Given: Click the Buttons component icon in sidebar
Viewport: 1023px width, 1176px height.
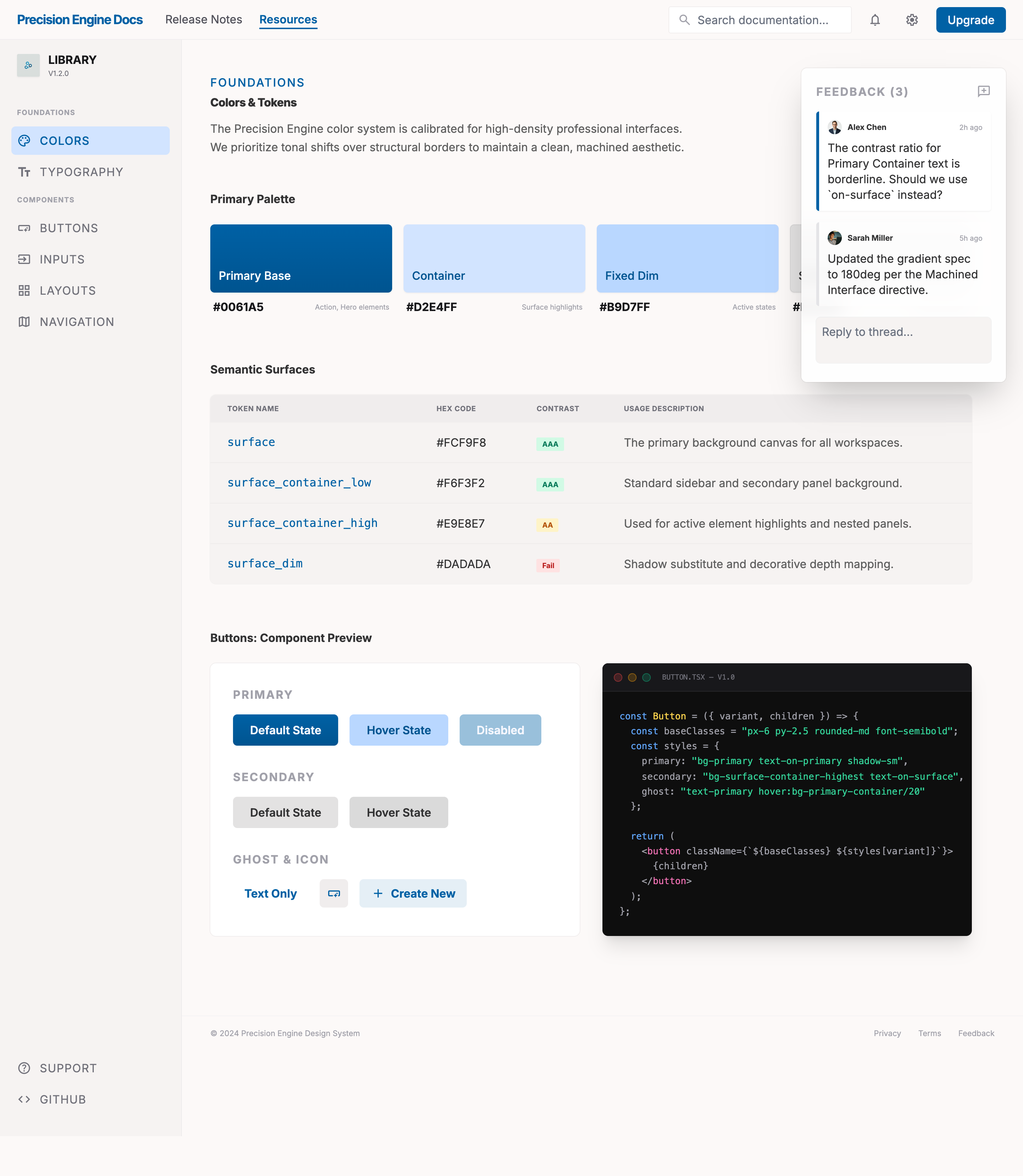Looking at the screenshot, I should (x=25, y=228).
